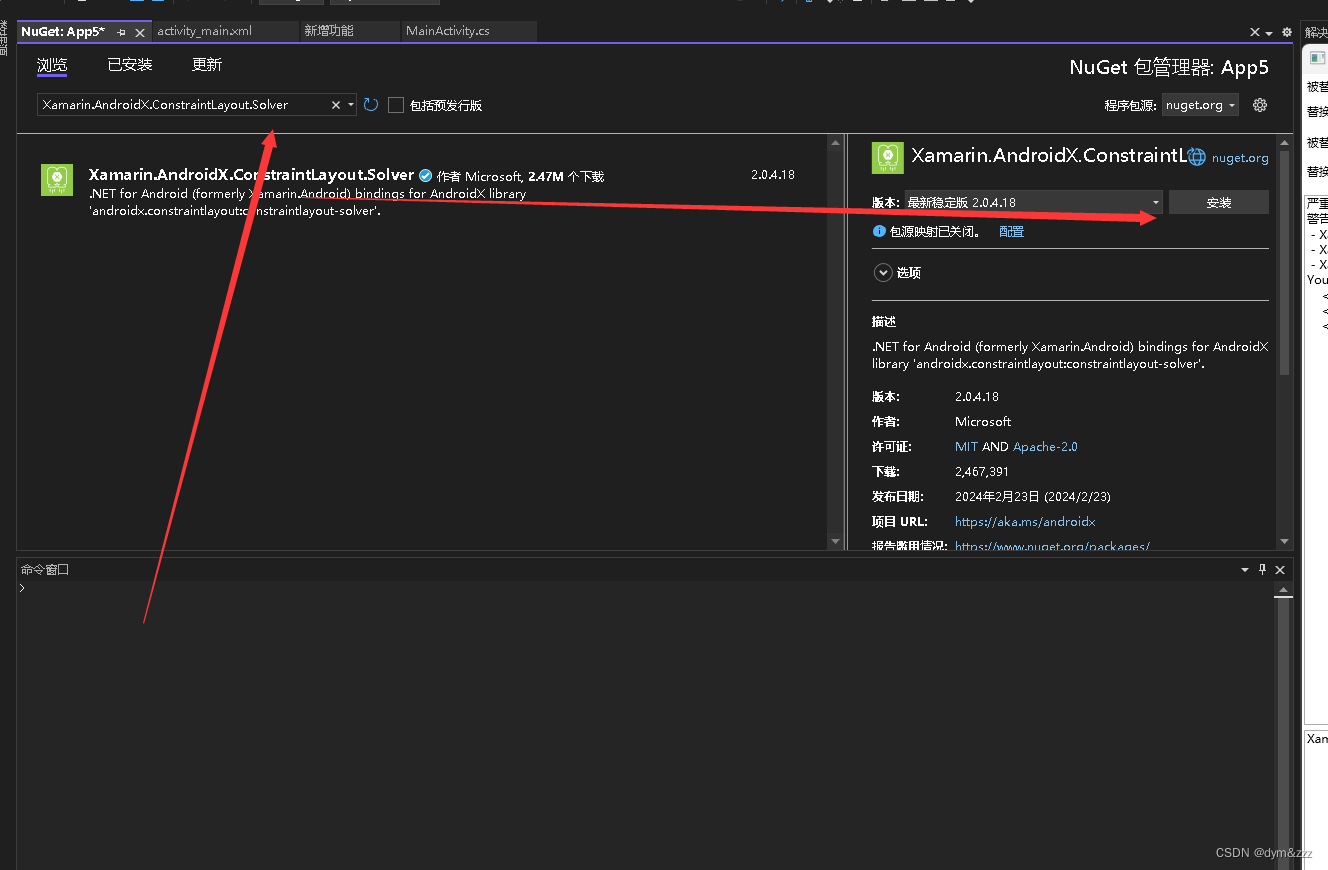Open the MainActivity.cs document tab
The width and height of the screenshot is (1328, 870).
tap(448, 31)
